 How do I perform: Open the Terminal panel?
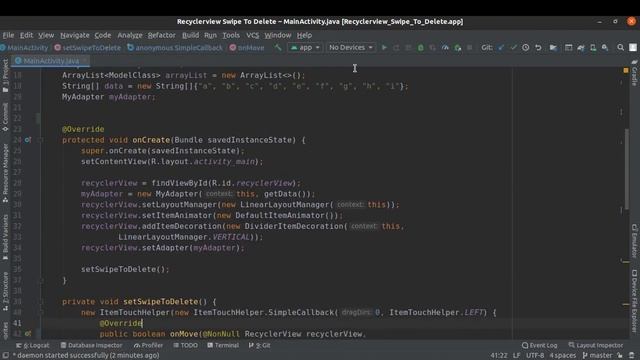[x=223, y=345]
